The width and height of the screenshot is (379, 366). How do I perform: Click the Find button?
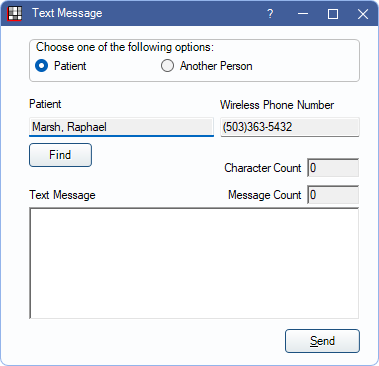pyautogui.click(x=60, y=155)
